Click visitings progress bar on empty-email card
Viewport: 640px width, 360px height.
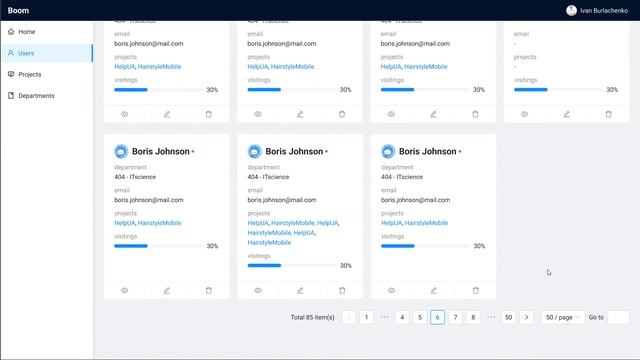pos(558,90)
